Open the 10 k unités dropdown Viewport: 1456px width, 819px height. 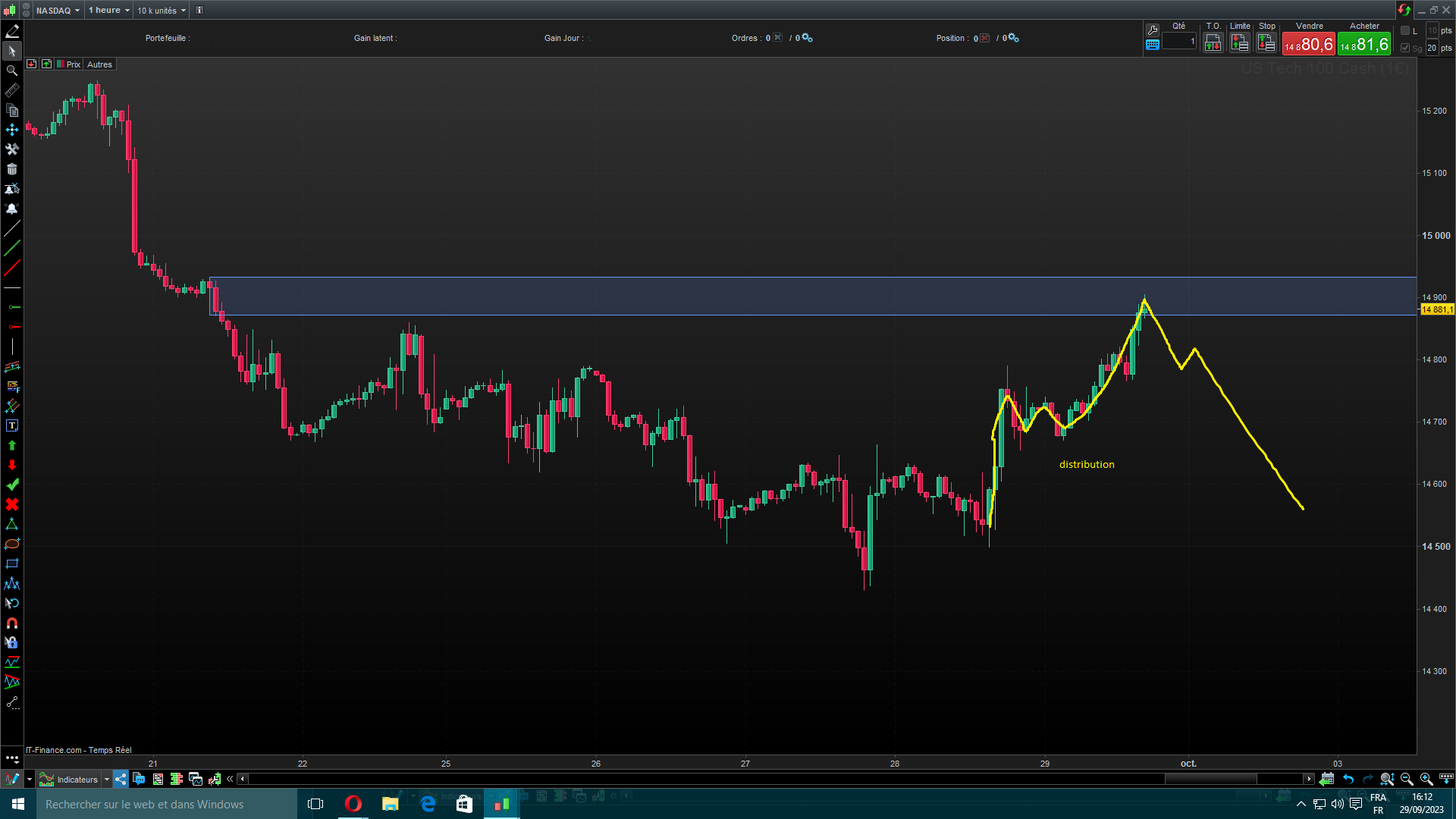coord(161,10)
